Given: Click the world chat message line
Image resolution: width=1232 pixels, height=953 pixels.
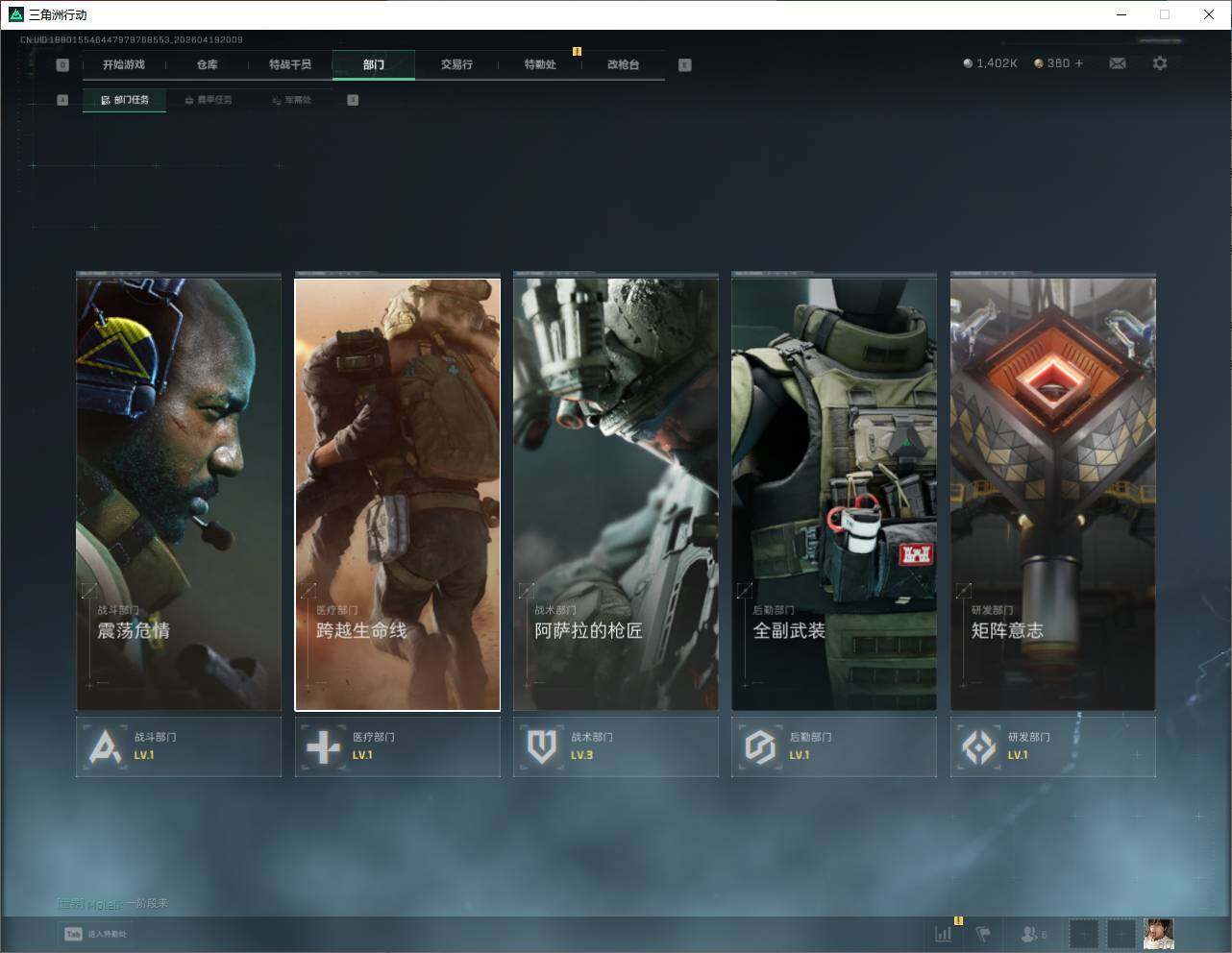Looking at the screenshot, I should pyautogui.click(x=112, y=904).
